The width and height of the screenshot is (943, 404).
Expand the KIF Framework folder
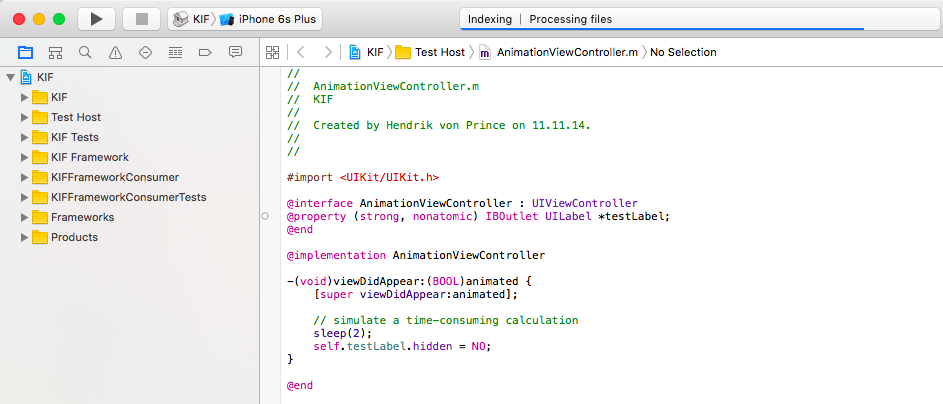tap(24, 157)
